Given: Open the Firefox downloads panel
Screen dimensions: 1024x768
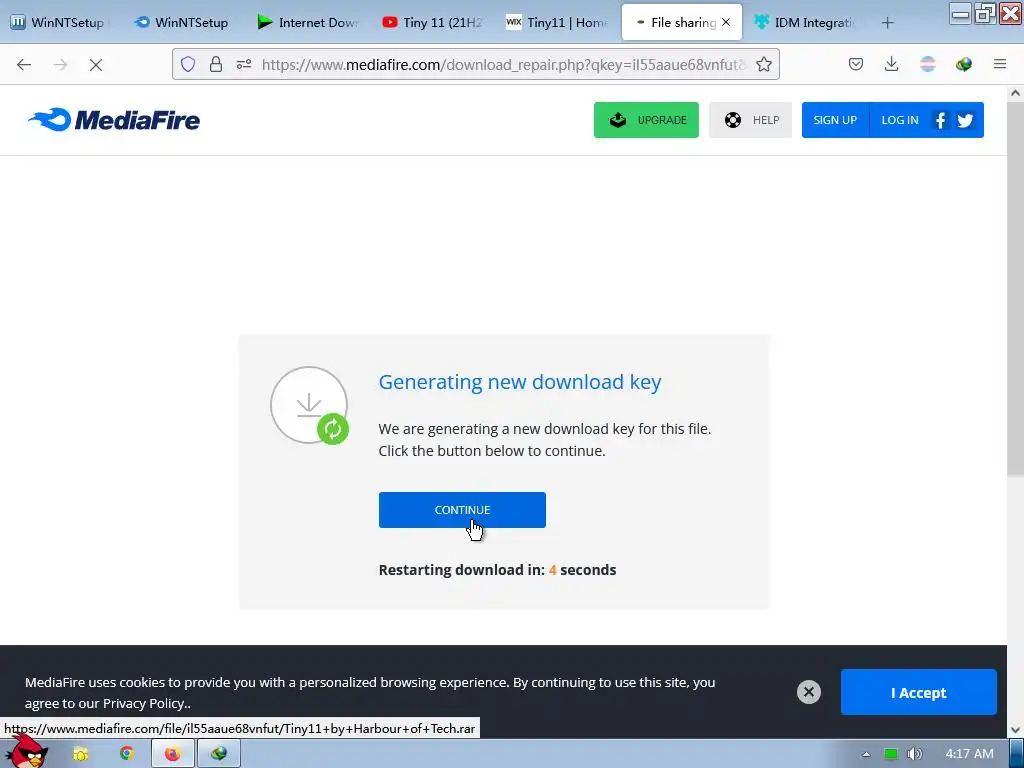Looking at the screenshot, I should (891, 64).
